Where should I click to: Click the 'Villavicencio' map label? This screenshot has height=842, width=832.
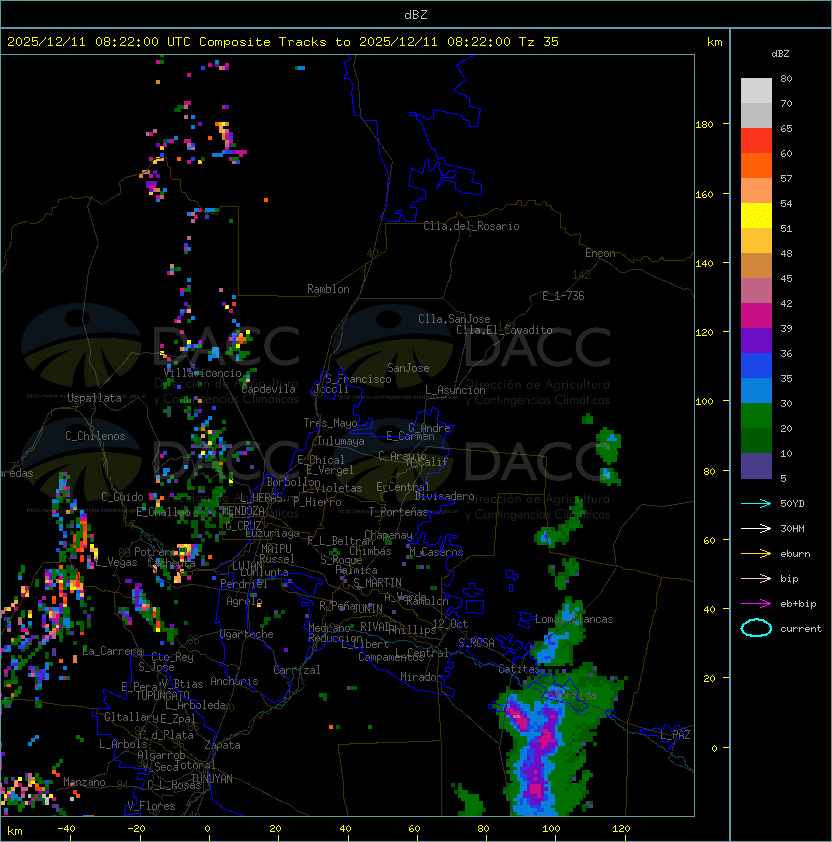click(202, 373)
